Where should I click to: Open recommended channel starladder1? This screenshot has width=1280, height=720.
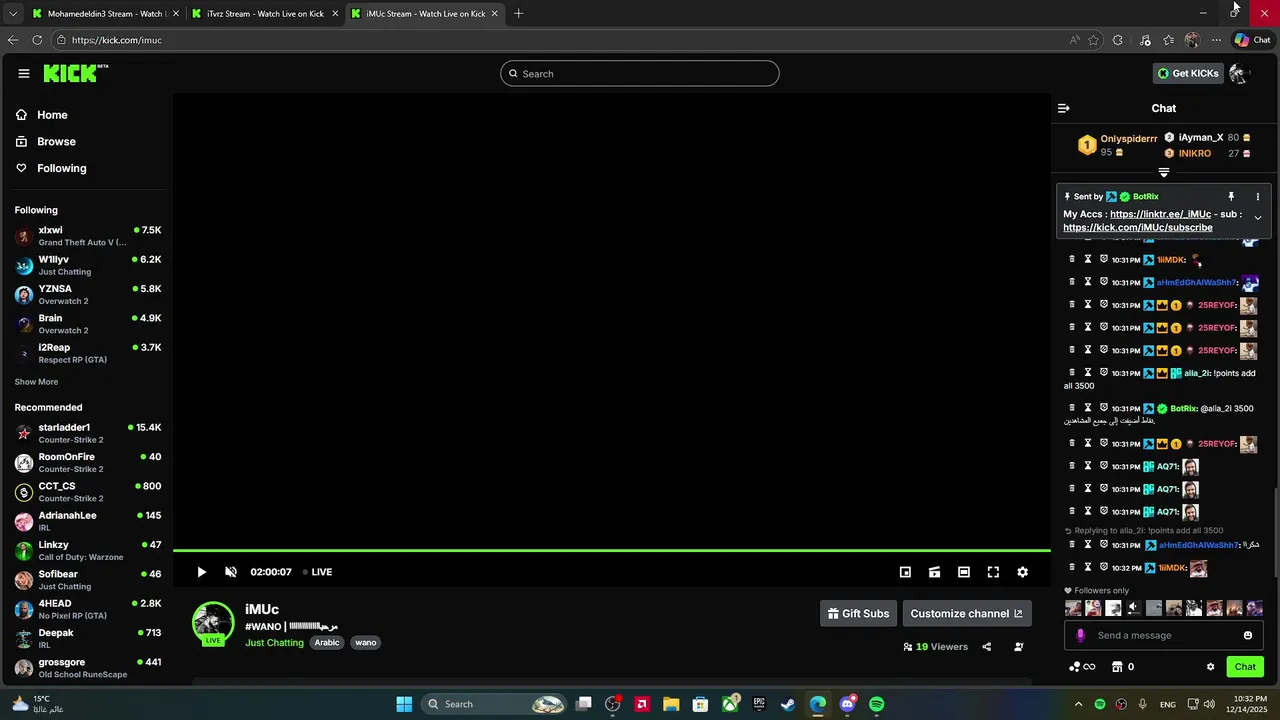pos(87,433)
